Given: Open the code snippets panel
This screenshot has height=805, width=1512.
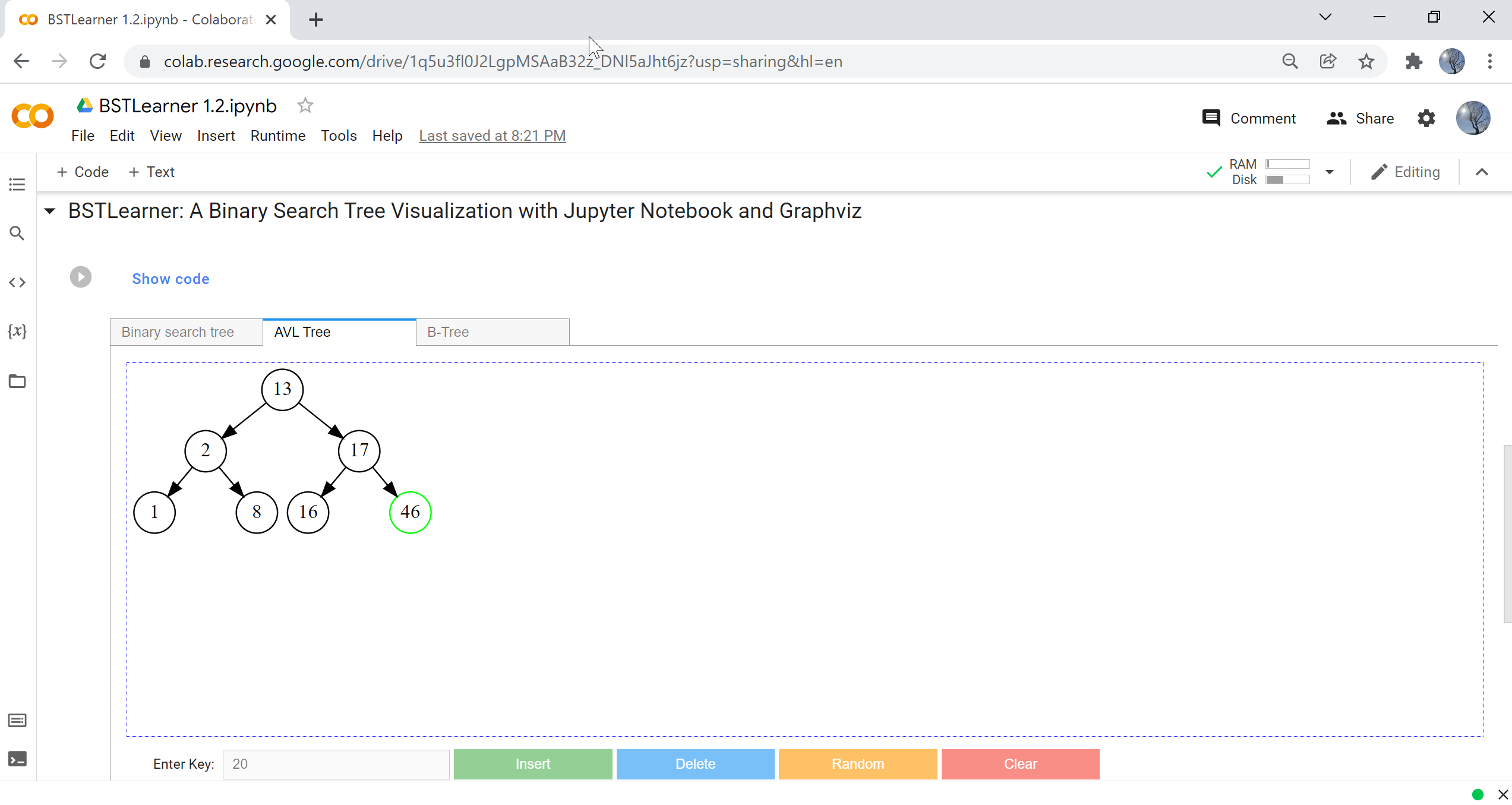Looking at the screenshot, I should coord(17,282).
